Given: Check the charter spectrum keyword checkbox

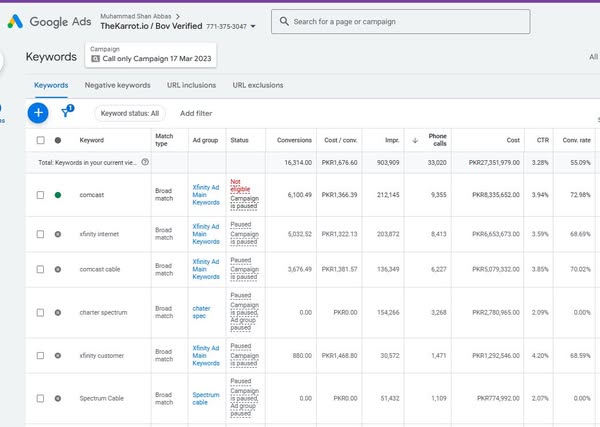Looking at the screenshot, I should click(x=40, y=313).
